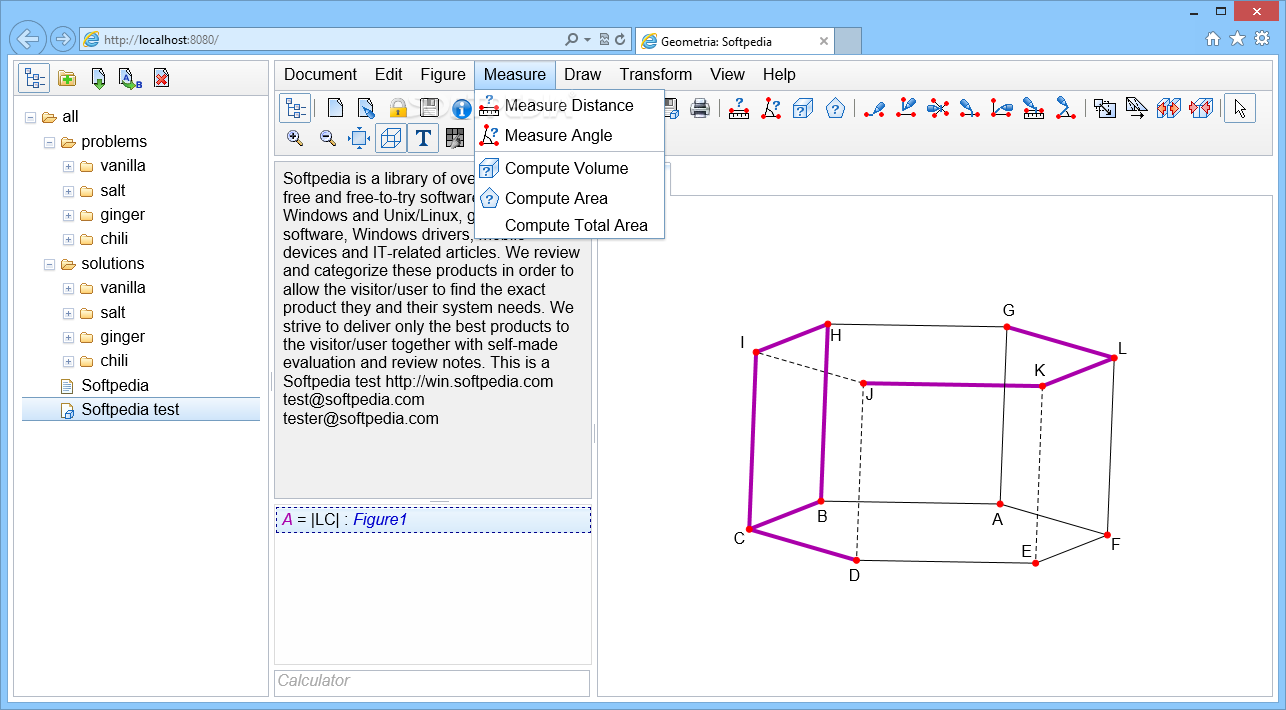Choose Compute Total Area menu entry
This screenshot has width=1286, height=710.
click(569, 225)
